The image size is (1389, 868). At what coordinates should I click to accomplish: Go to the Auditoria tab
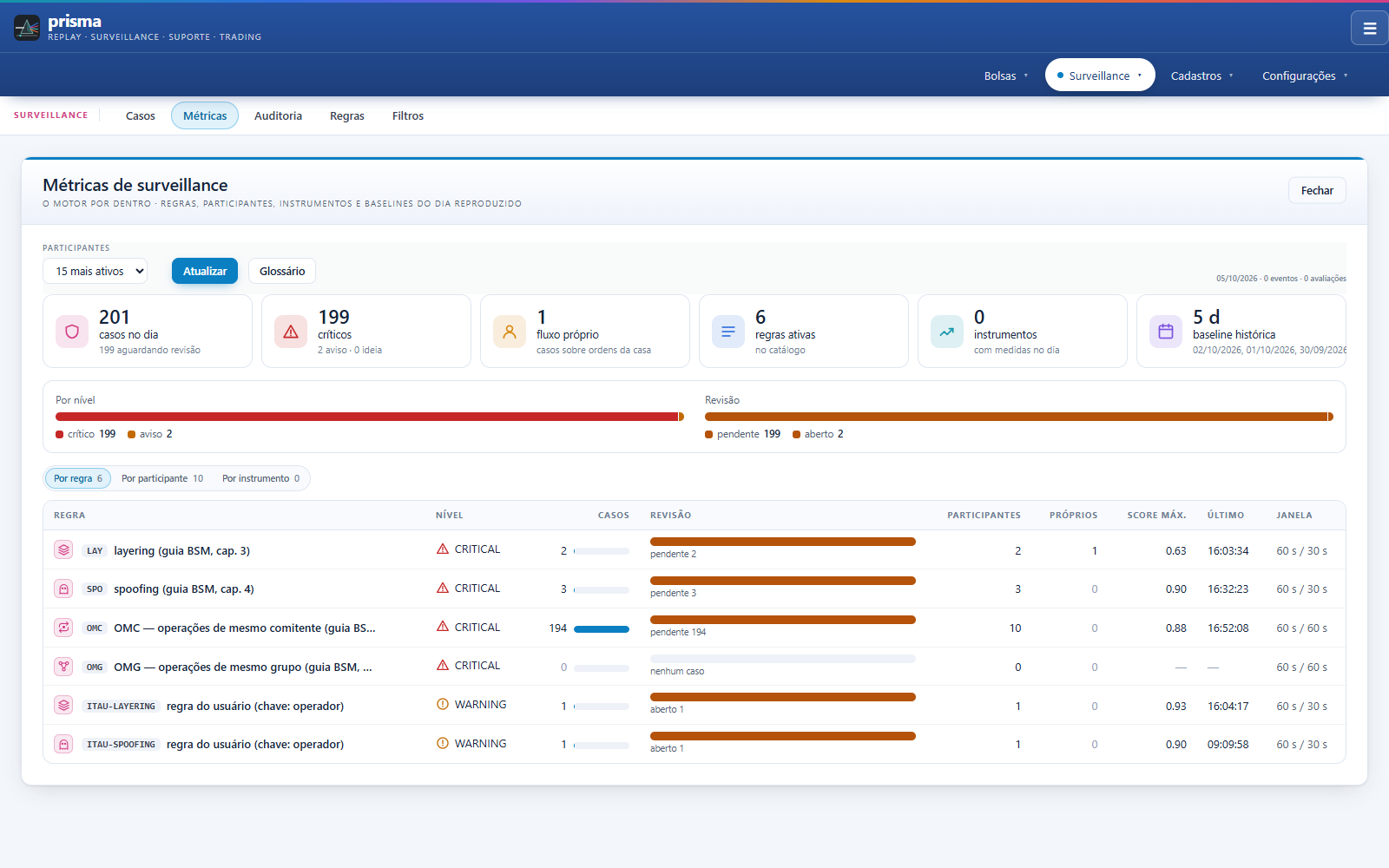tap(278, 115)
